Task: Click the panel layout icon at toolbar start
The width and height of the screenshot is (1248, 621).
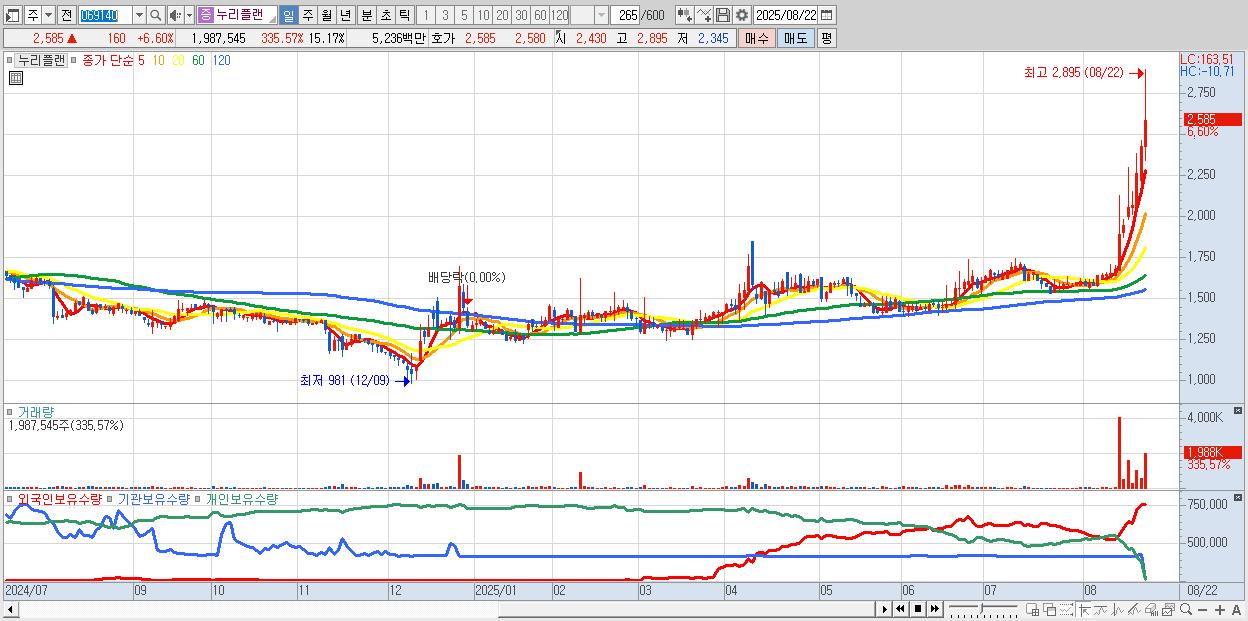Action: click(12, 15)
